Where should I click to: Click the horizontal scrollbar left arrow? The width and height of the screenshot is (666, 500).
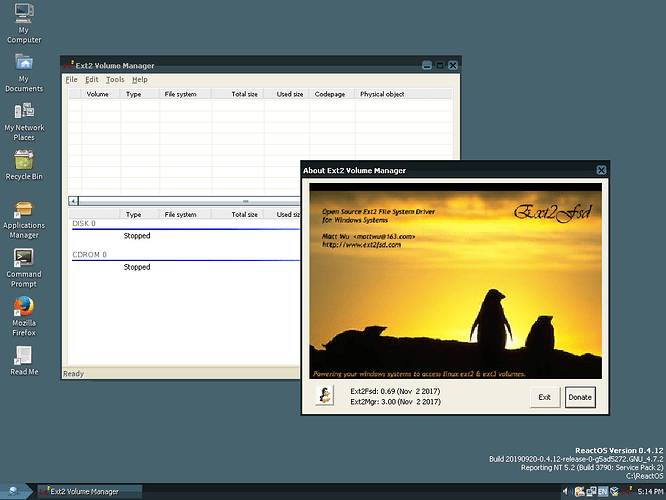click(73, 201)
